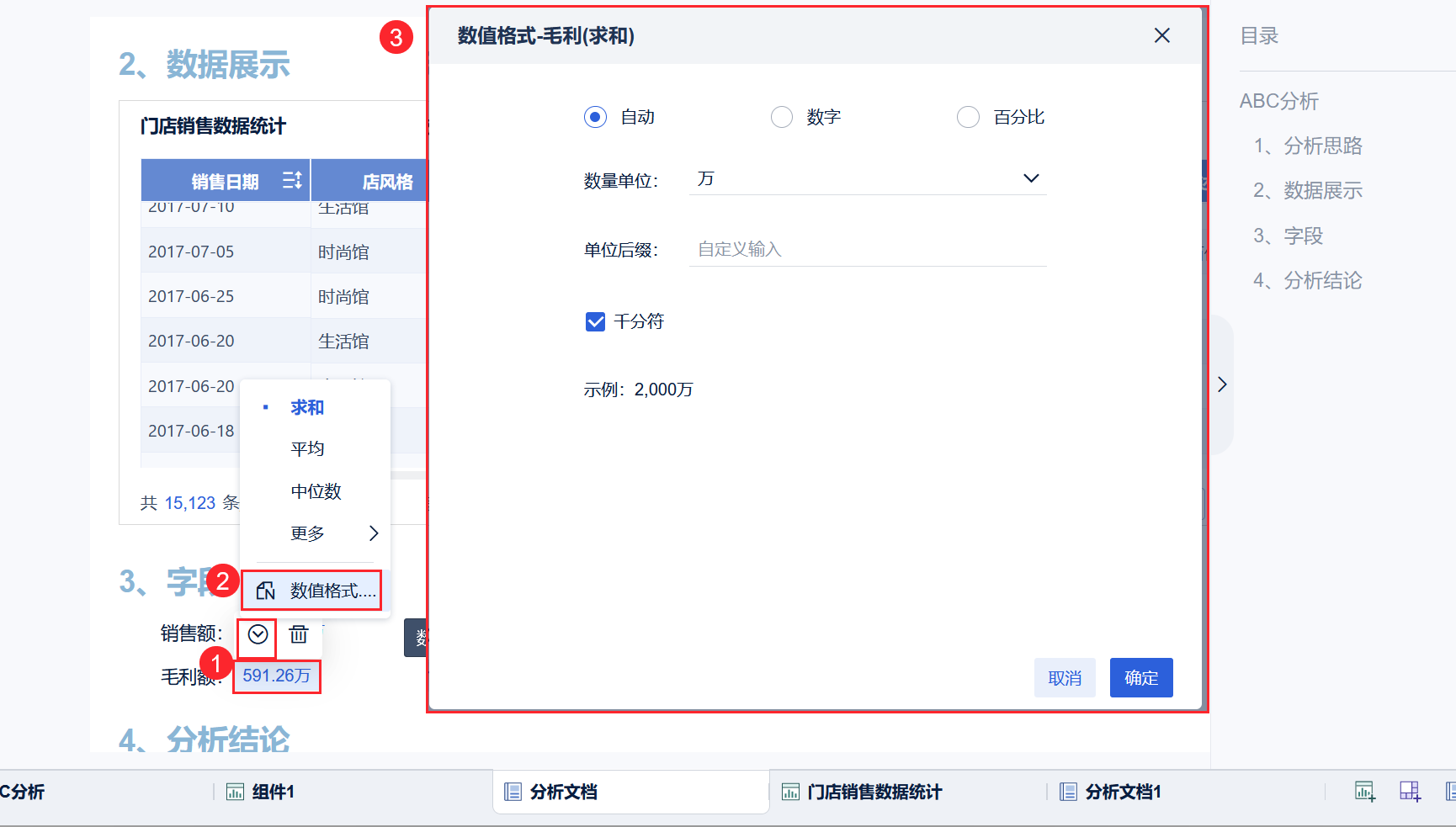The width and height of the screenshot is (1456, 827).
Task: Open the 数量单位 dropdown showing 万
Action: (x=868, y=178)
